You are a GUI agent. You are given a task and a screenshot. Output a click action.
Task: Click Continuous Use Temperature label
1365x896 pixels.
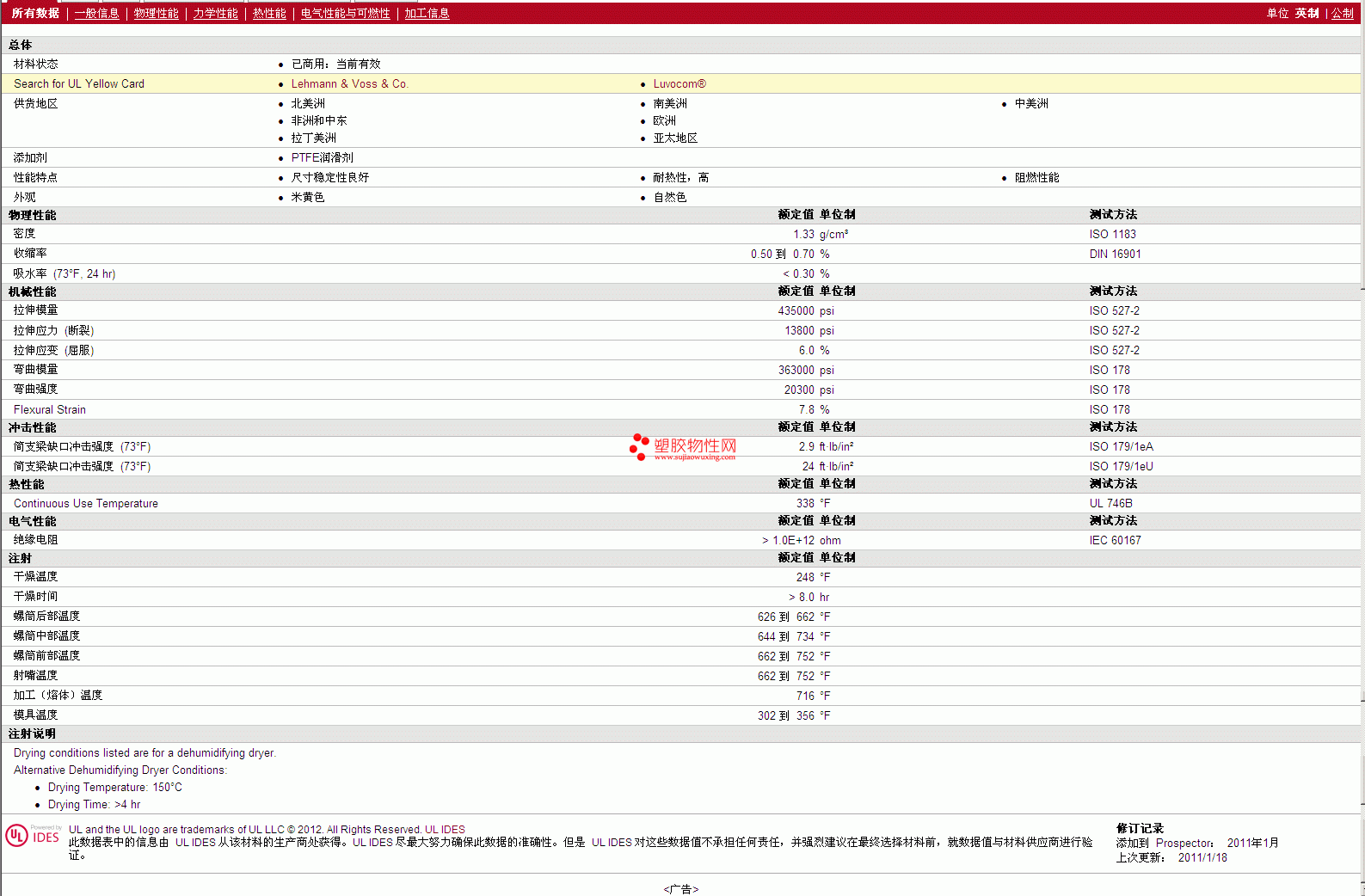(x=86, y=503)
